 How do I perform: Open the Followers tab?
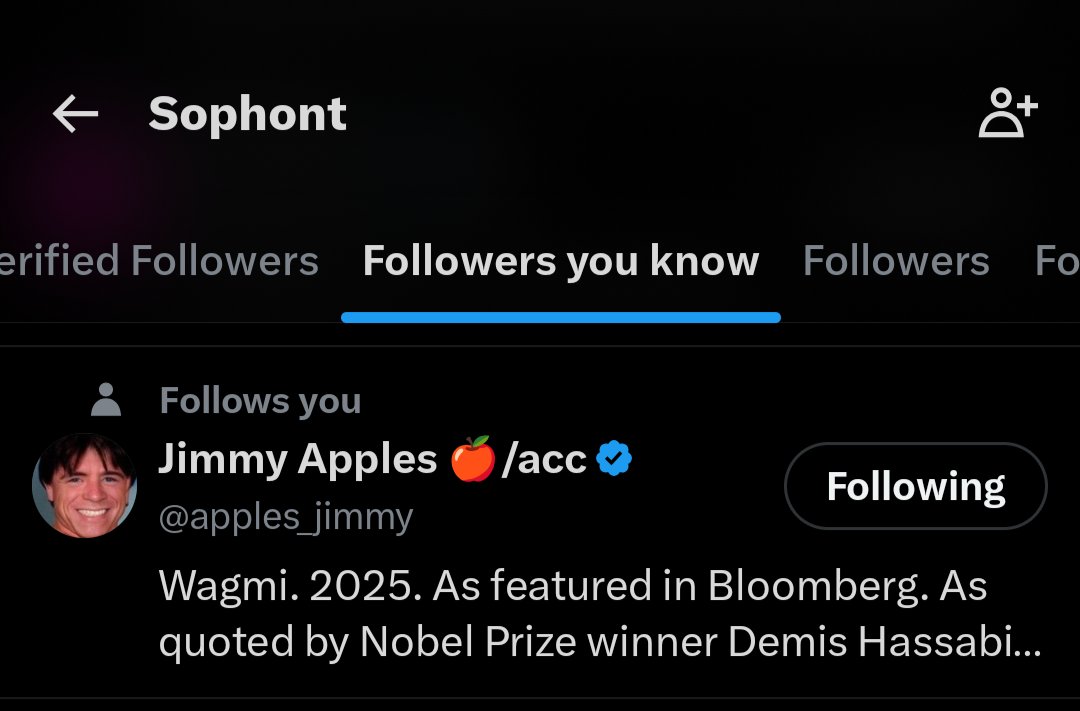coord(896,260)
